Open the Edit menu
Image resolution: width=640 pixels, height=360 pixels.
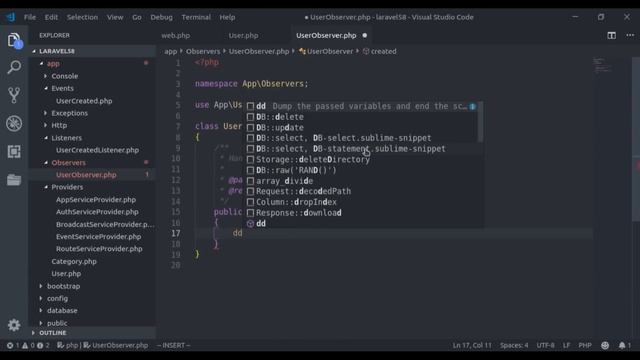pyautogui.click(x=51, y=17)
